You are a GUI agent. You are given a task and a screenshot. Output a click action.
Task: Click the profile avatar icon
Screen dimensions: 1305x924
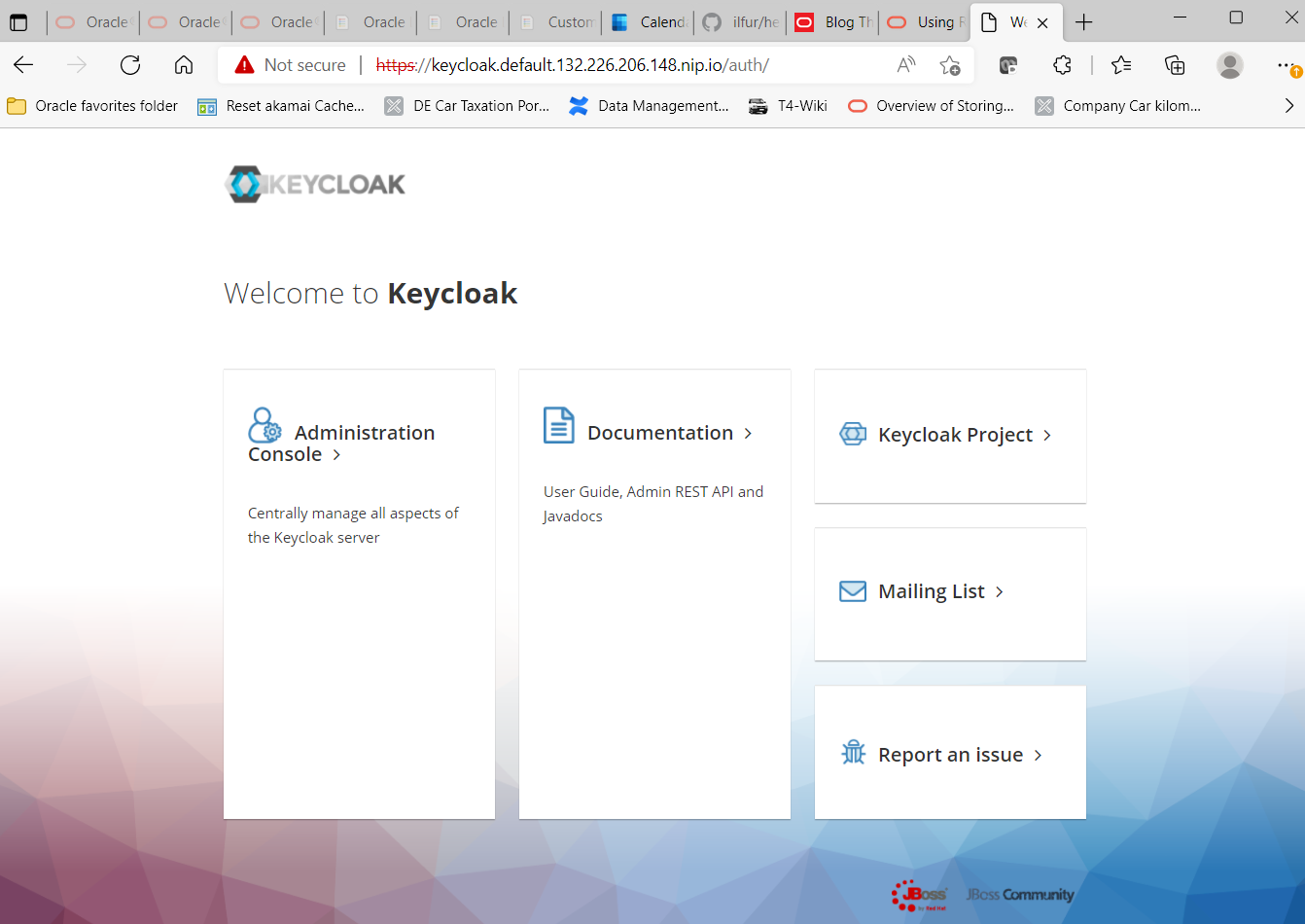1230,65
